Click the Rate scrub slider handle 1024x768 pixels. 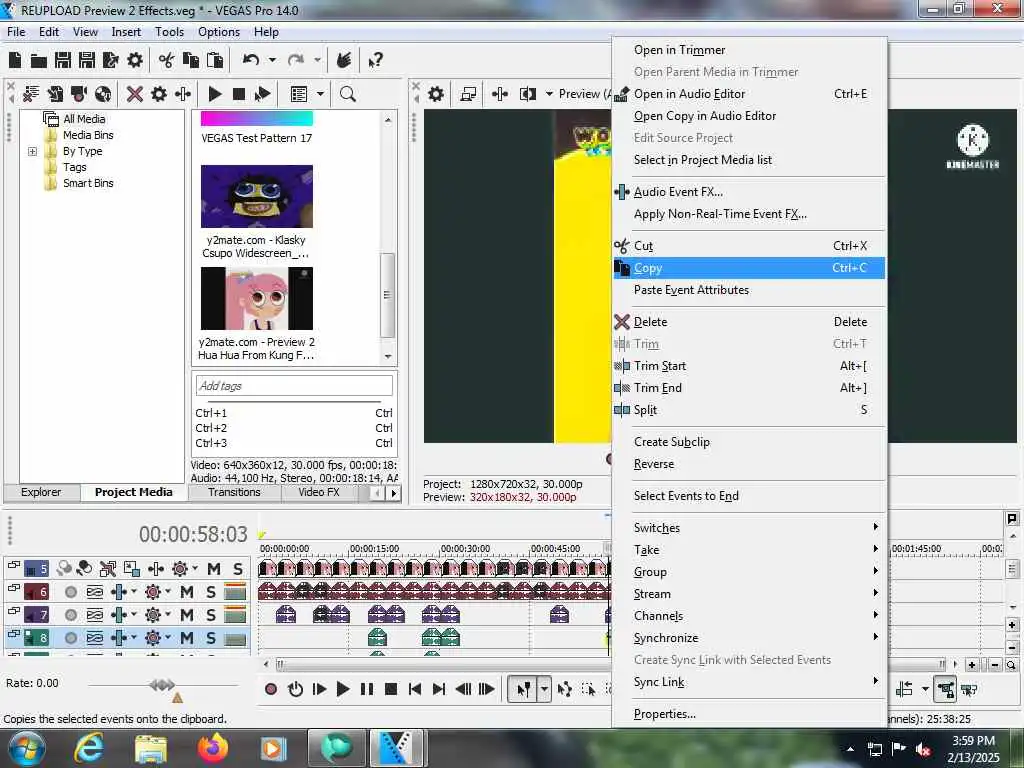(x=162, y=684)
